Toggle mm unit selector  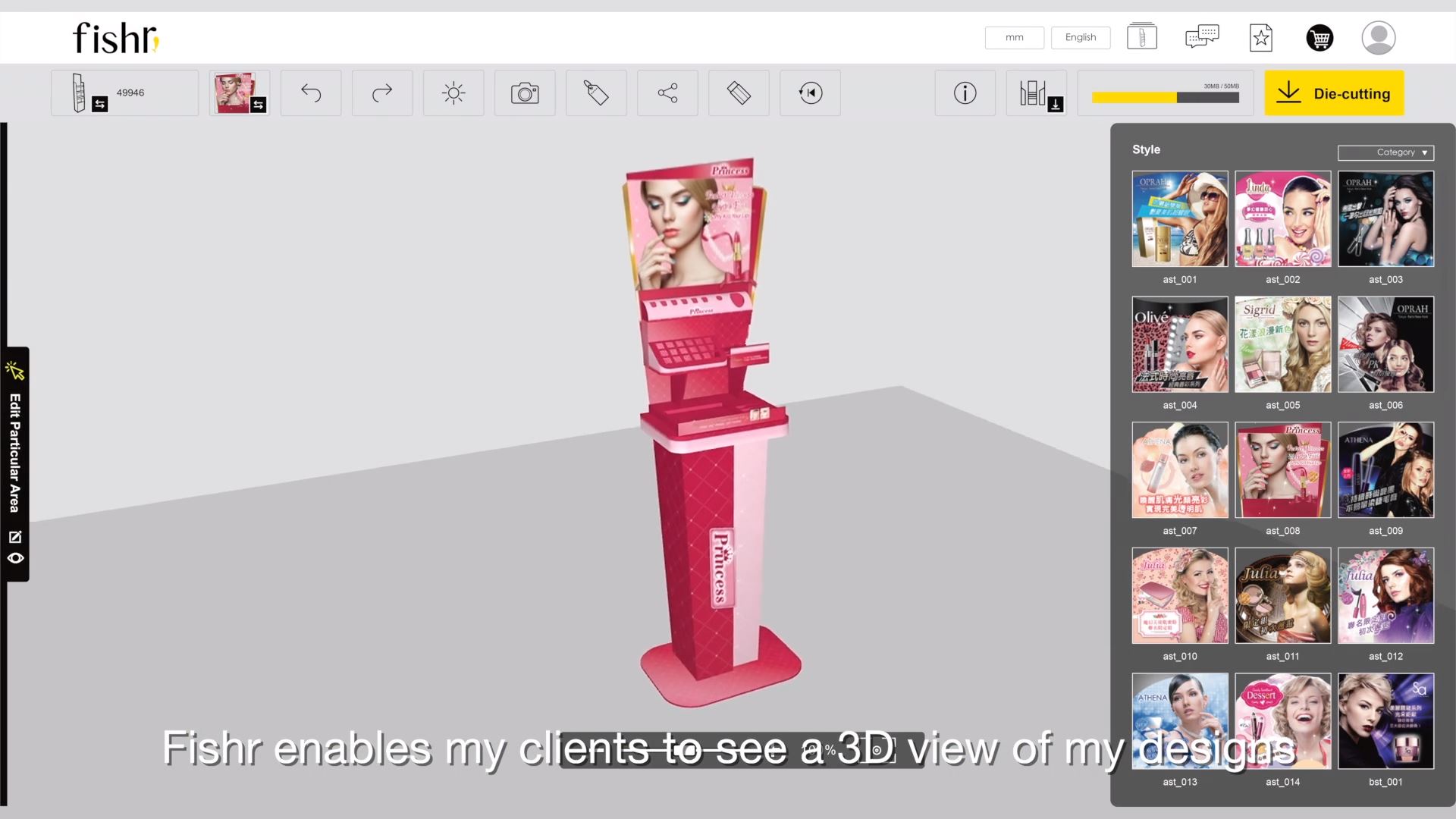tap(1014, 37)
